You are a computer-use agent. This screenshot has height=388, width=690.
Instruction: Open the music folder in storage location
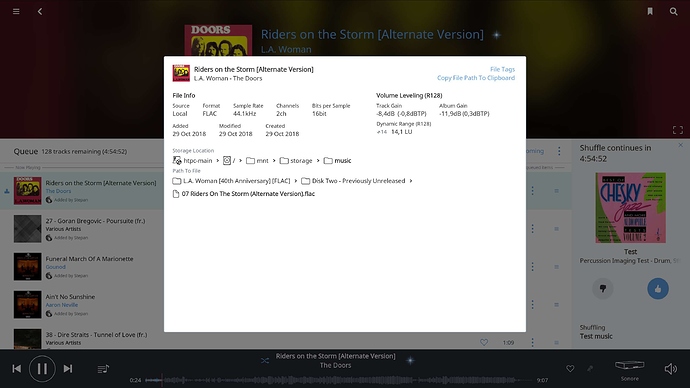click(x=338, y=161)
